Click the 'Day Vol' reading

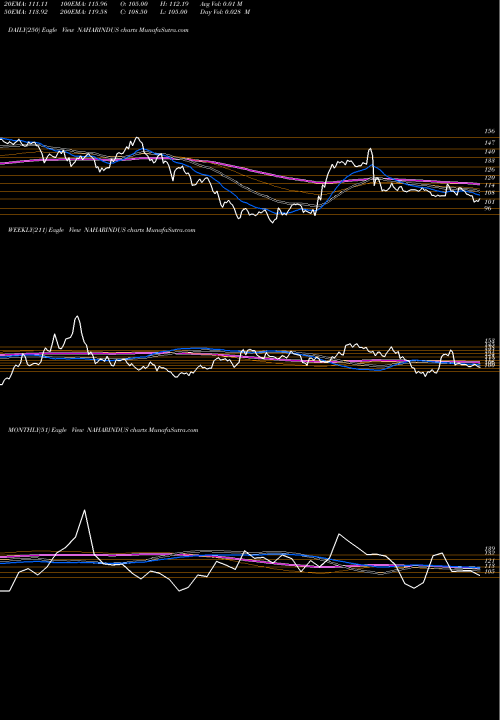pyautogui.click(x=225, y=12)
